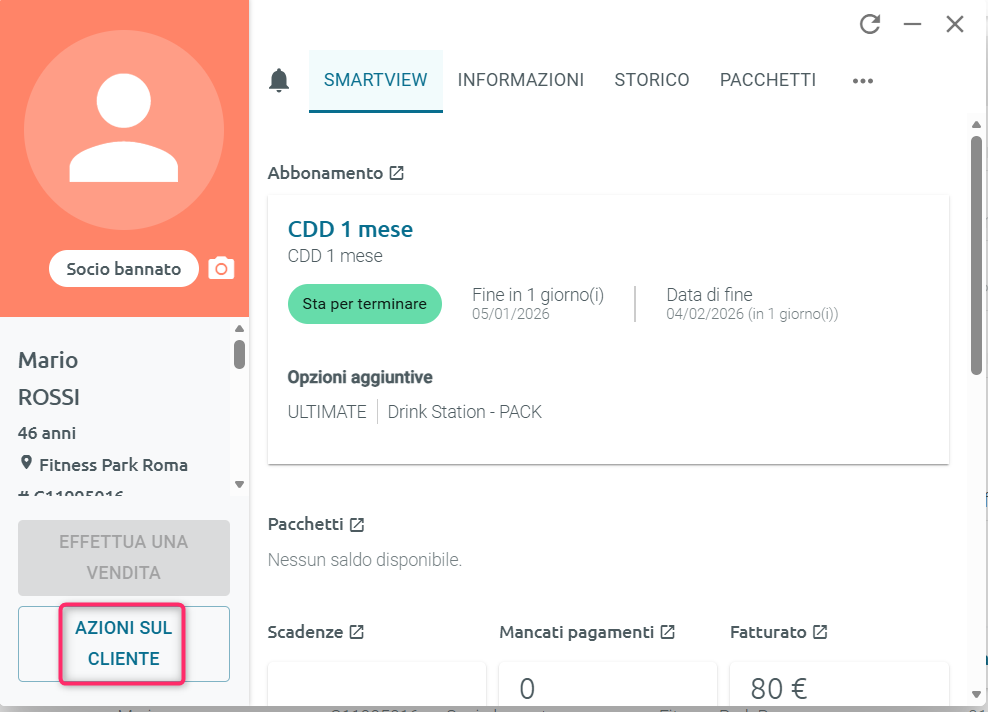Image resolution: width=988 pixels, height=712 pixels.
Task: Click the Mario first name text
Action: (x=48, y=360)
